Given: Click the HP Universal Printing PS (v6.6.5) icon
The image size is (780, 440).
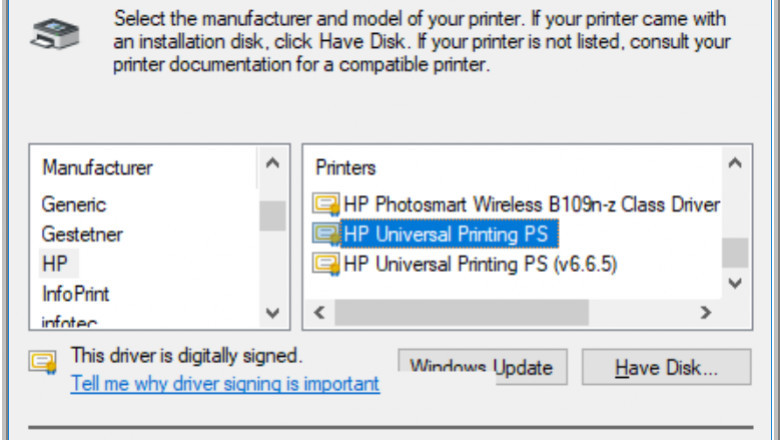Looking at the screenshot, I should tap(326, 264).
